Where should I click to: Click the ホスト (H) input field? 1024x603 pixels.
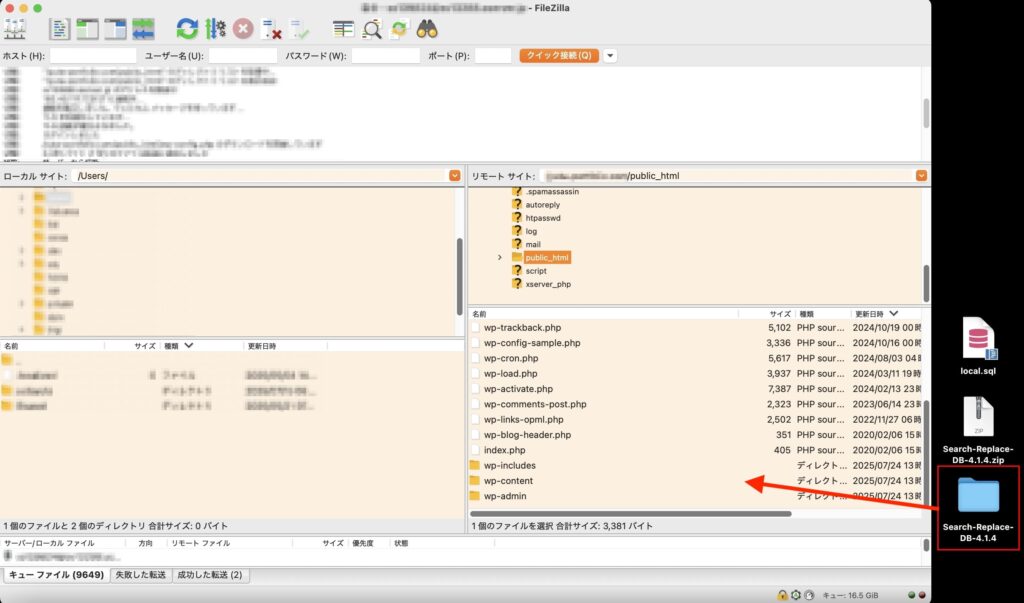click(x=93, y=56)
